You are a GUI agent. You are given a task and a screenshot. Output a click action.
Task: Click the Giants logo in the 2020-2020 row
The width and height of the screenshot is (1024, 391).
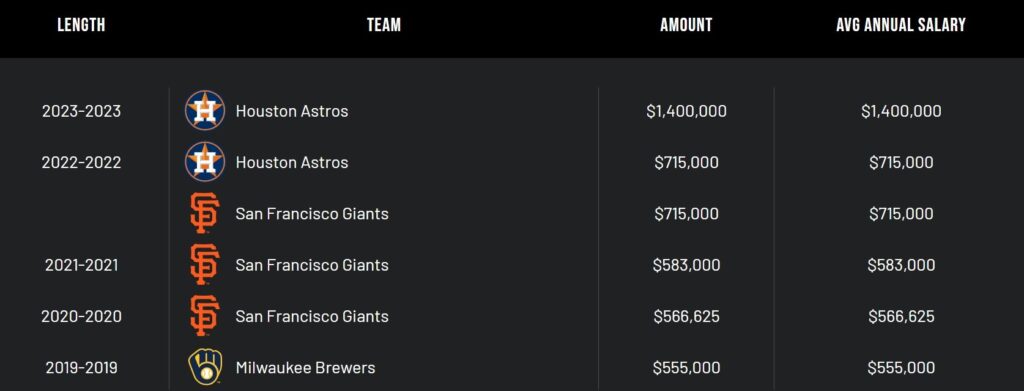pos(205,316)
